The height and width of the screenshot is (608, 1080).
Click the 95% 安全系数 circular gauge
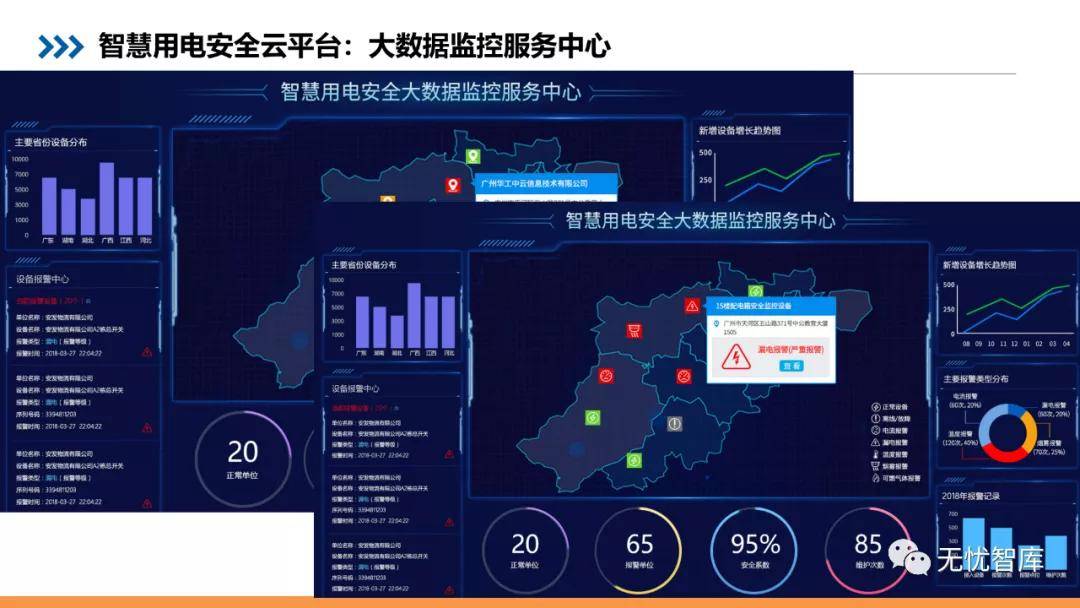click(x=755, y=548)
